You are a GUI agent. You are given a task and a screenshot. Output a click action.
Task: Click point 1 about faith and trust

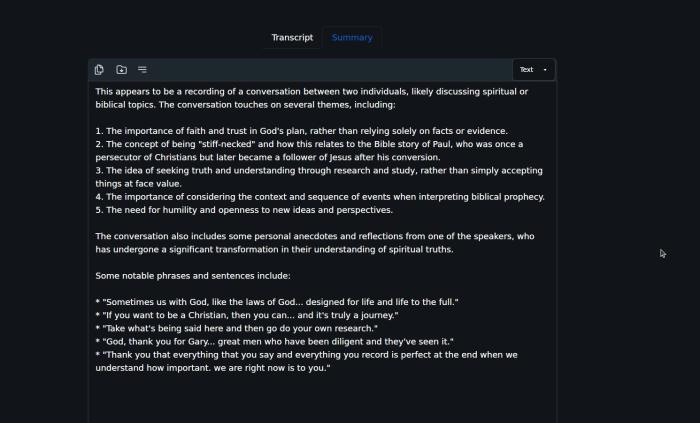tap(301, 131)
